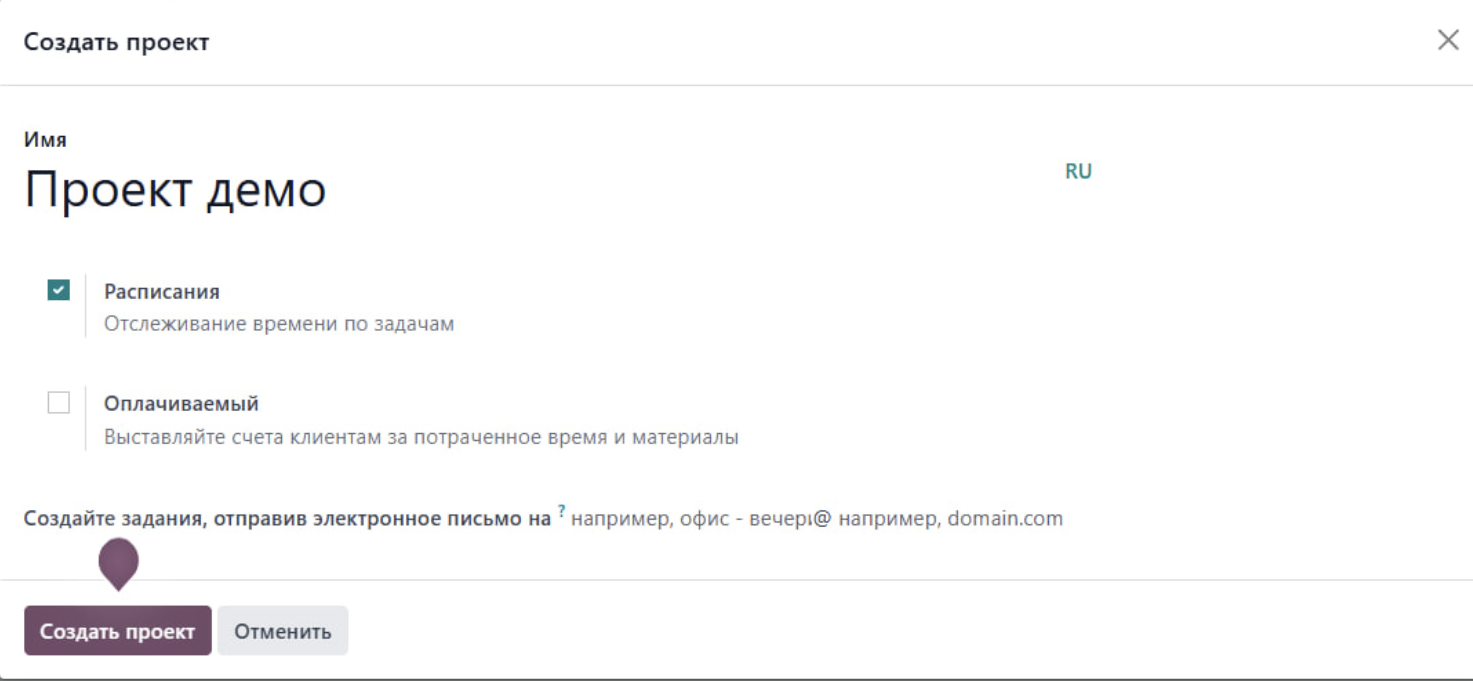Click label Создайте задания, отправив электронное письмо
The width and height of the screenshot is (1473, 681).
click(x=288, y=519)
